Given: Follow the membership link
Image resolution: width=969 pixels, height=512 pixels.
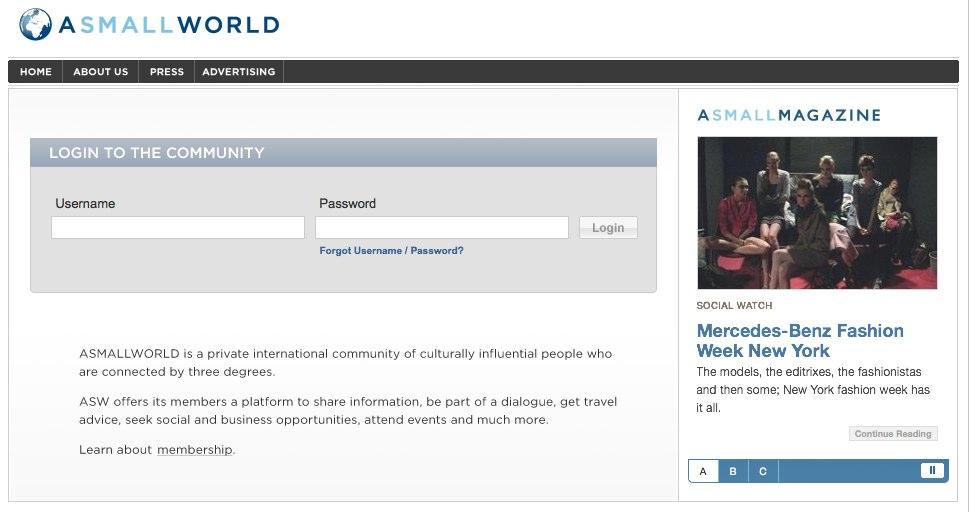Looking at the screenshot, I should 194,450.
